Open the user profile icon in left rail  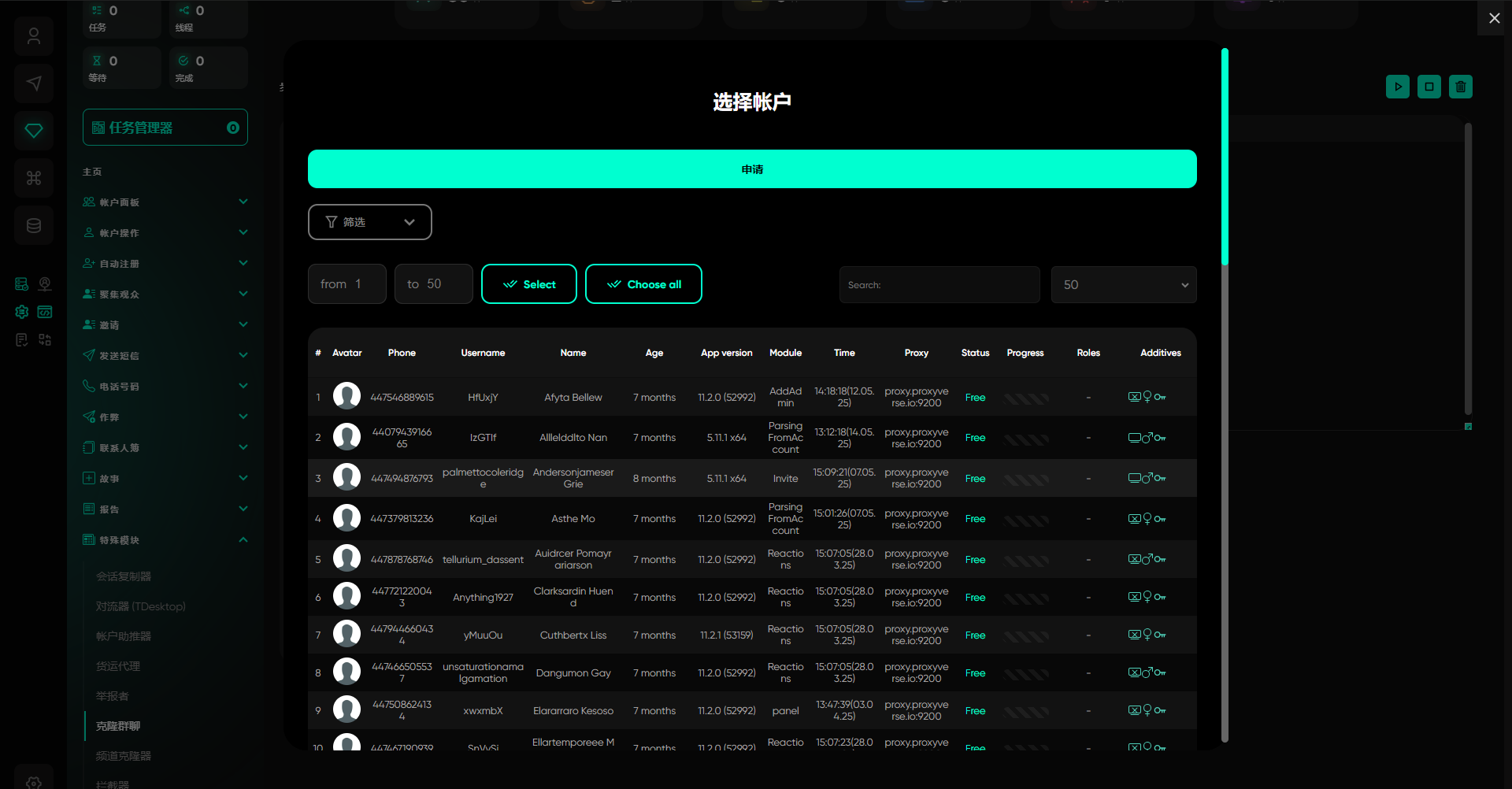(x=34, y=36)
